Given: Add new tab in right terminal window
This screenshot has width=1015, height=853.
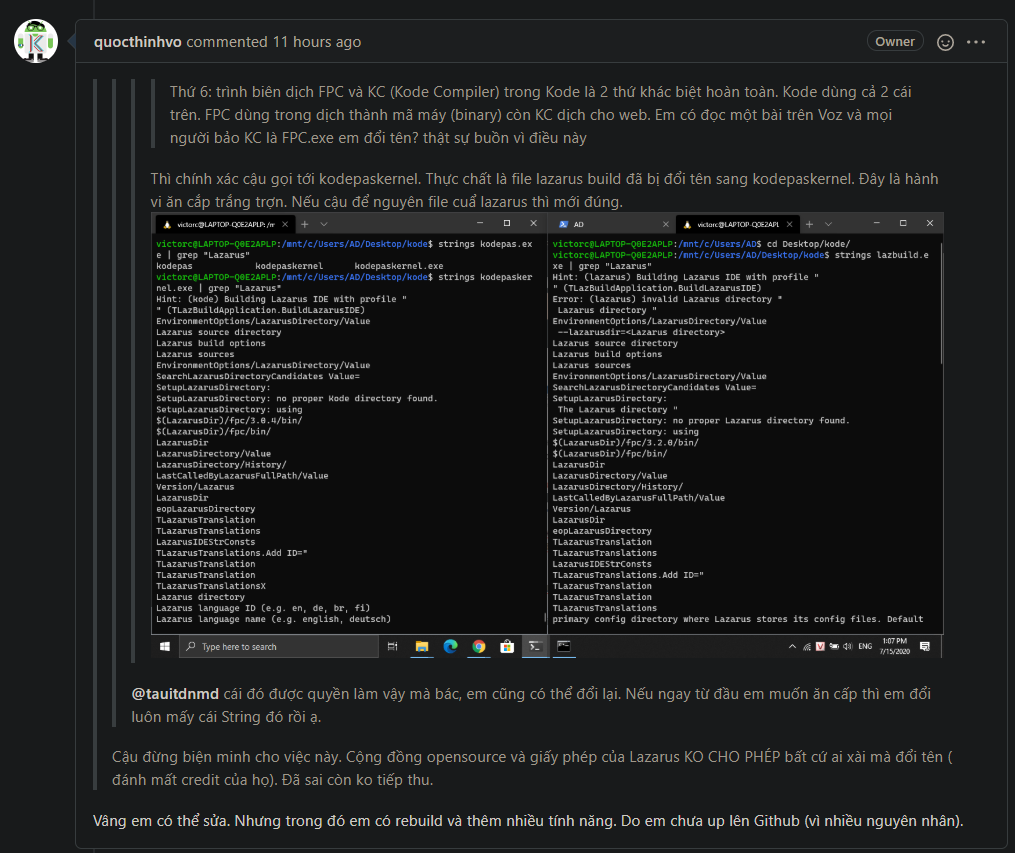Looking at the screenshot, I should tap(809, 224).
